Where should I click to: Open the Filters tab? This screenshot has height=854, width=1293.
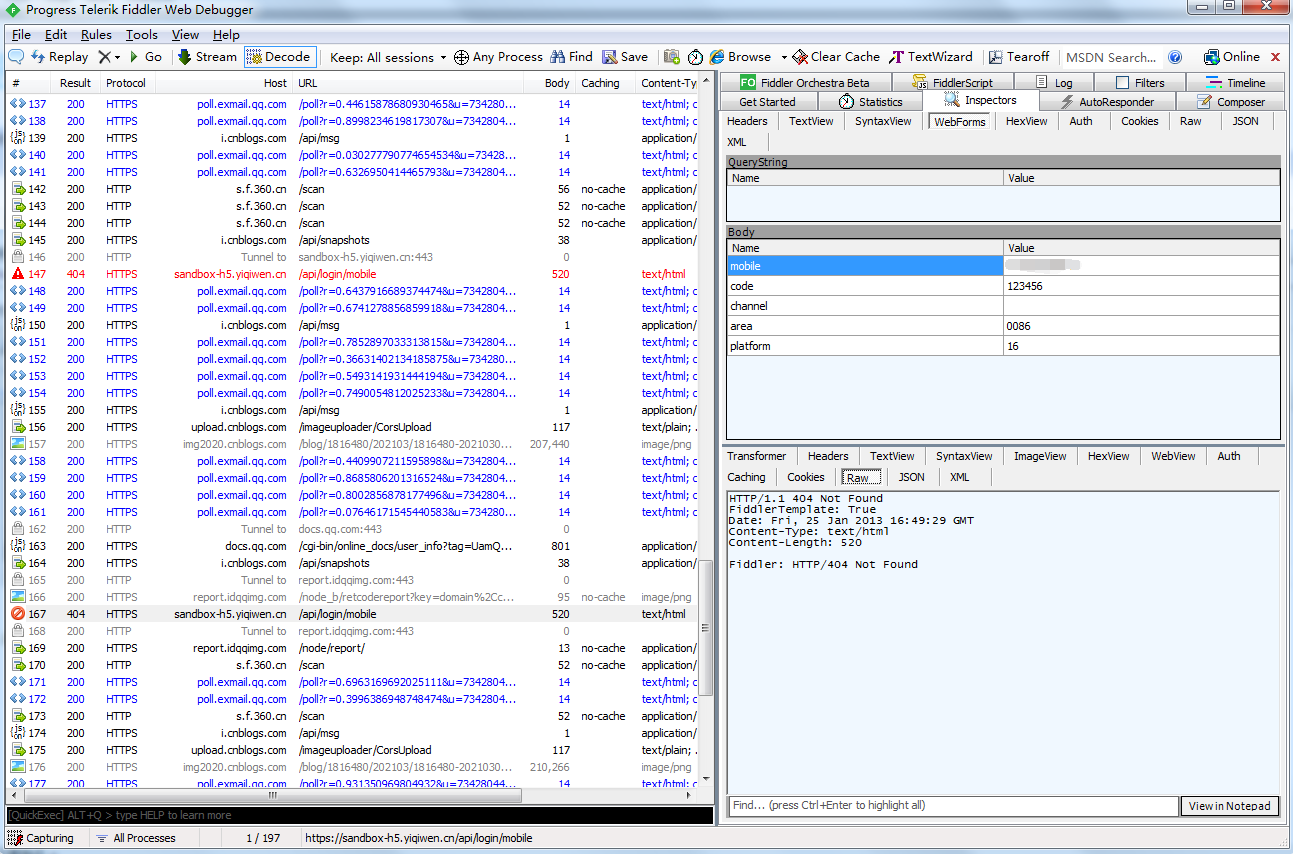coord(1140,83)
